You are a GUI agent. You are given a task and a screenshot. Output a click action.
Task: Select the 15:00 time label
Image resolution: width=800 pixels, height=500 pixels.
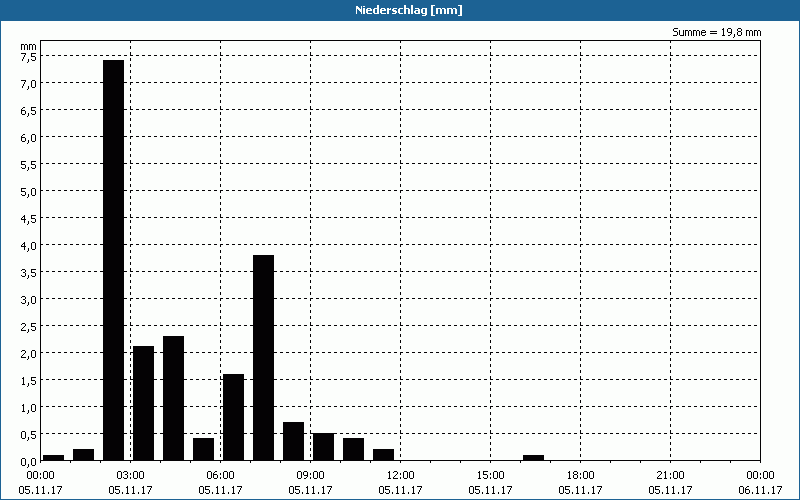pyautogui.click(x=491, y=476)
